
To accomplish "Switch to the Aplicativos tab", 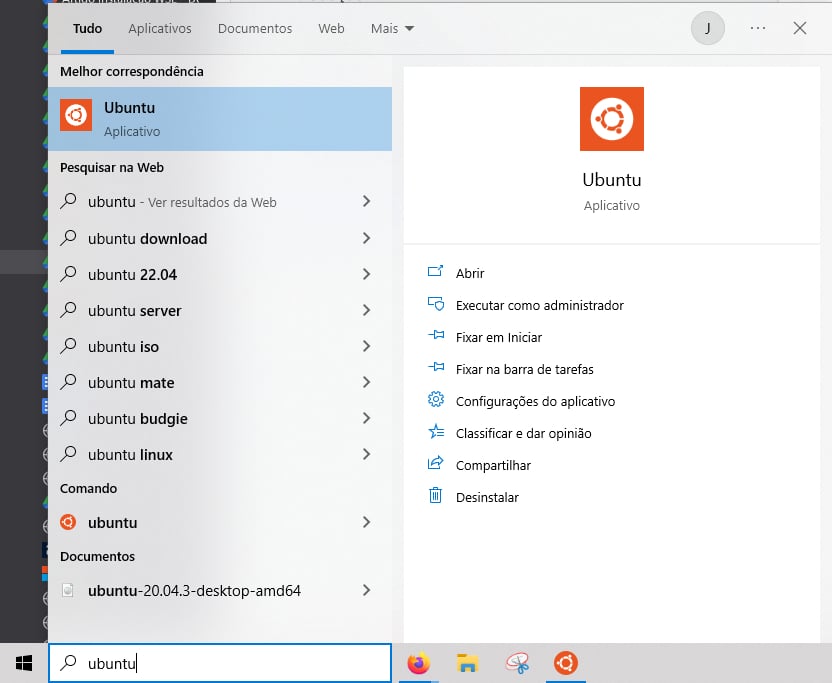I will (x=159, y=29).
